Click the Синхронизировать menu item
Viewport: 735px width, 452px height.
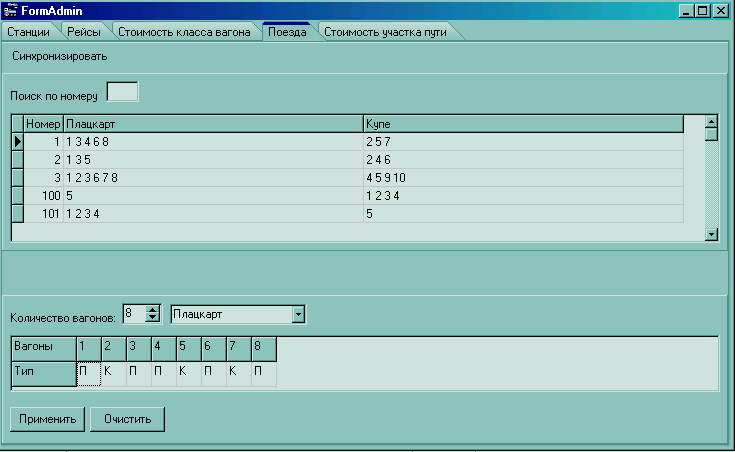coord(60,56)
